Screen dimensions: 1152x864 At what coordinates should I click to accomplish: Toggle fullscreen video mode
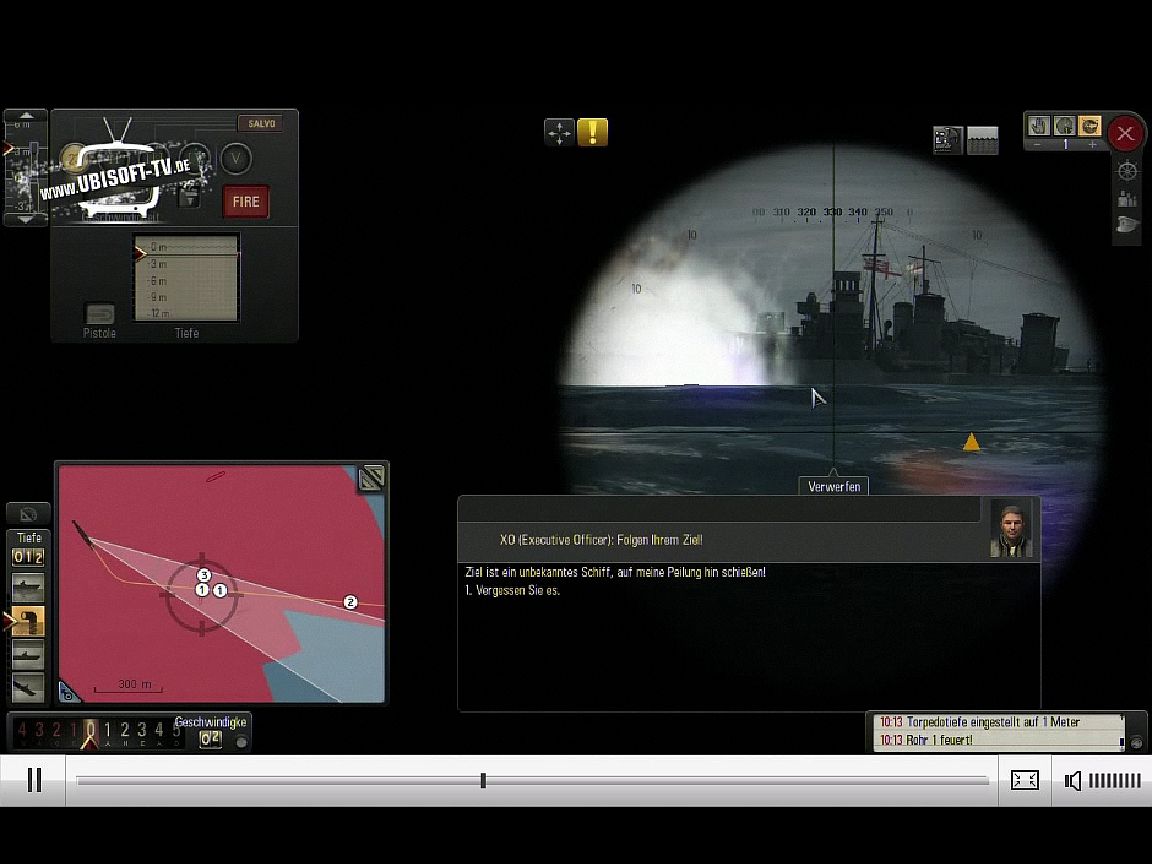tap(1024, 780)
